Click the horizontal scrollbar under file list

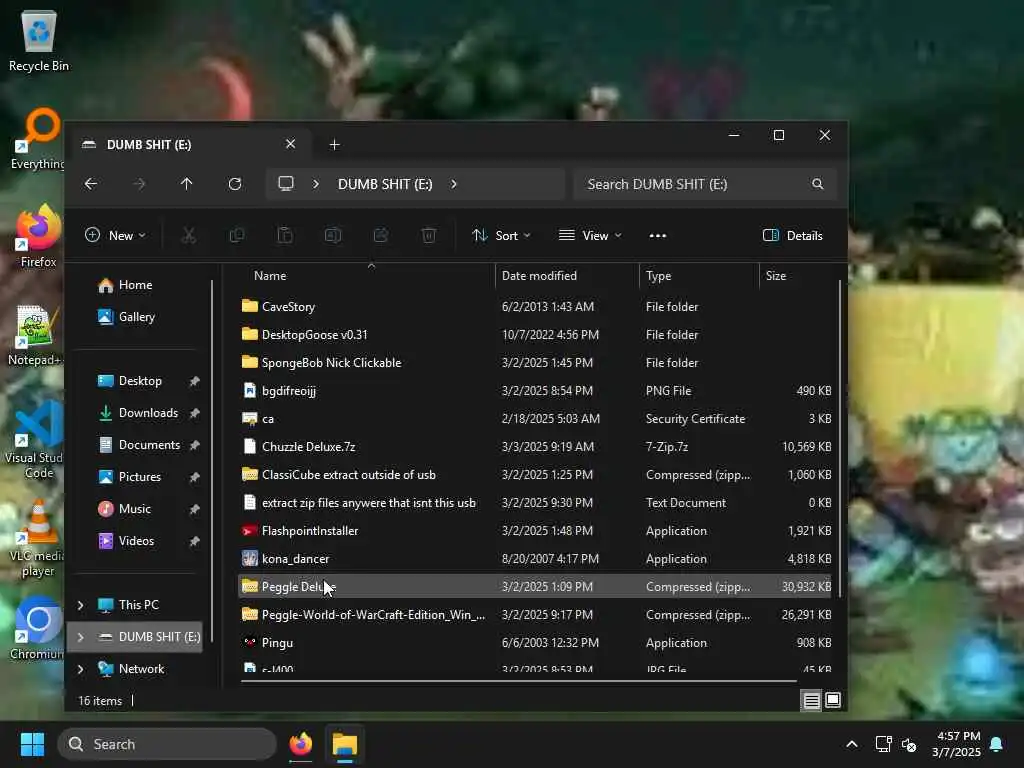519,681
